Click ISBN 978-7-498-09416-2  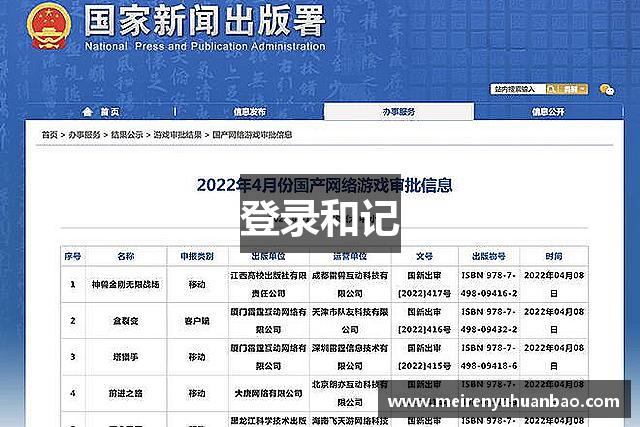tap(489, 285)
